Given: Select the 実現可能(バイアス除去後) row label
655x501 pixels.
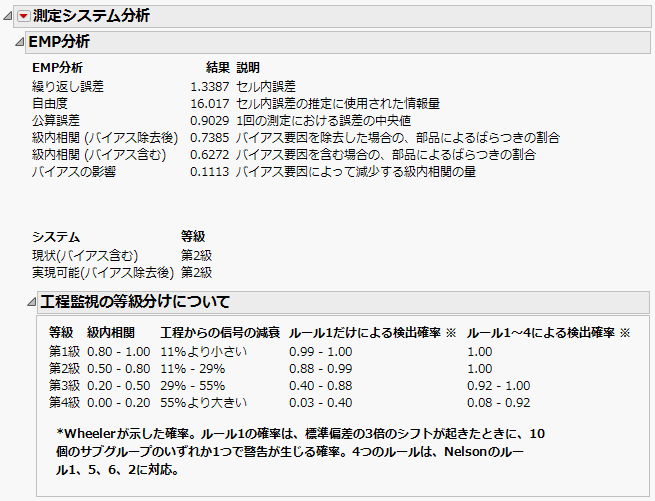Looking at the screenshot, I should coord(103,272).
